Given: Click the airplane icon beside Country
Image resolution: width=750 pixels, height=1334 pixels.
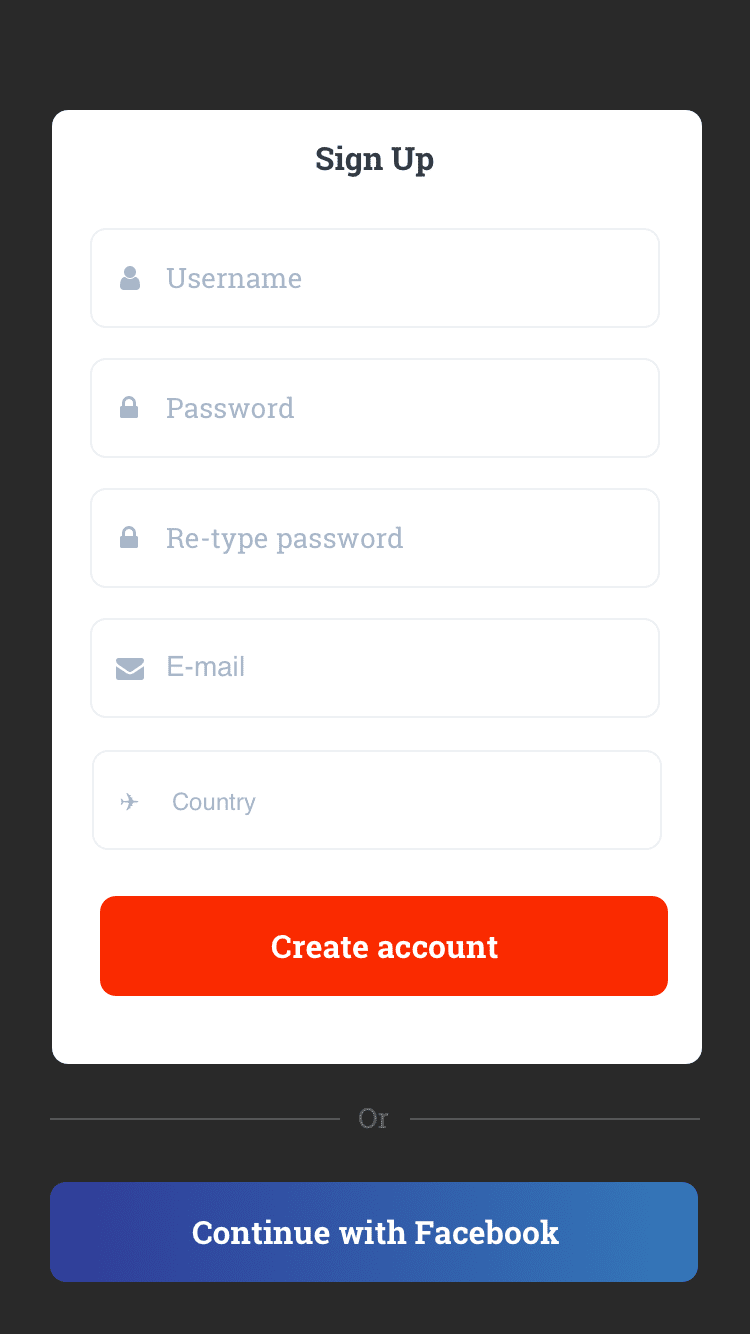Looking at the screenshot, I should point(129,802).
